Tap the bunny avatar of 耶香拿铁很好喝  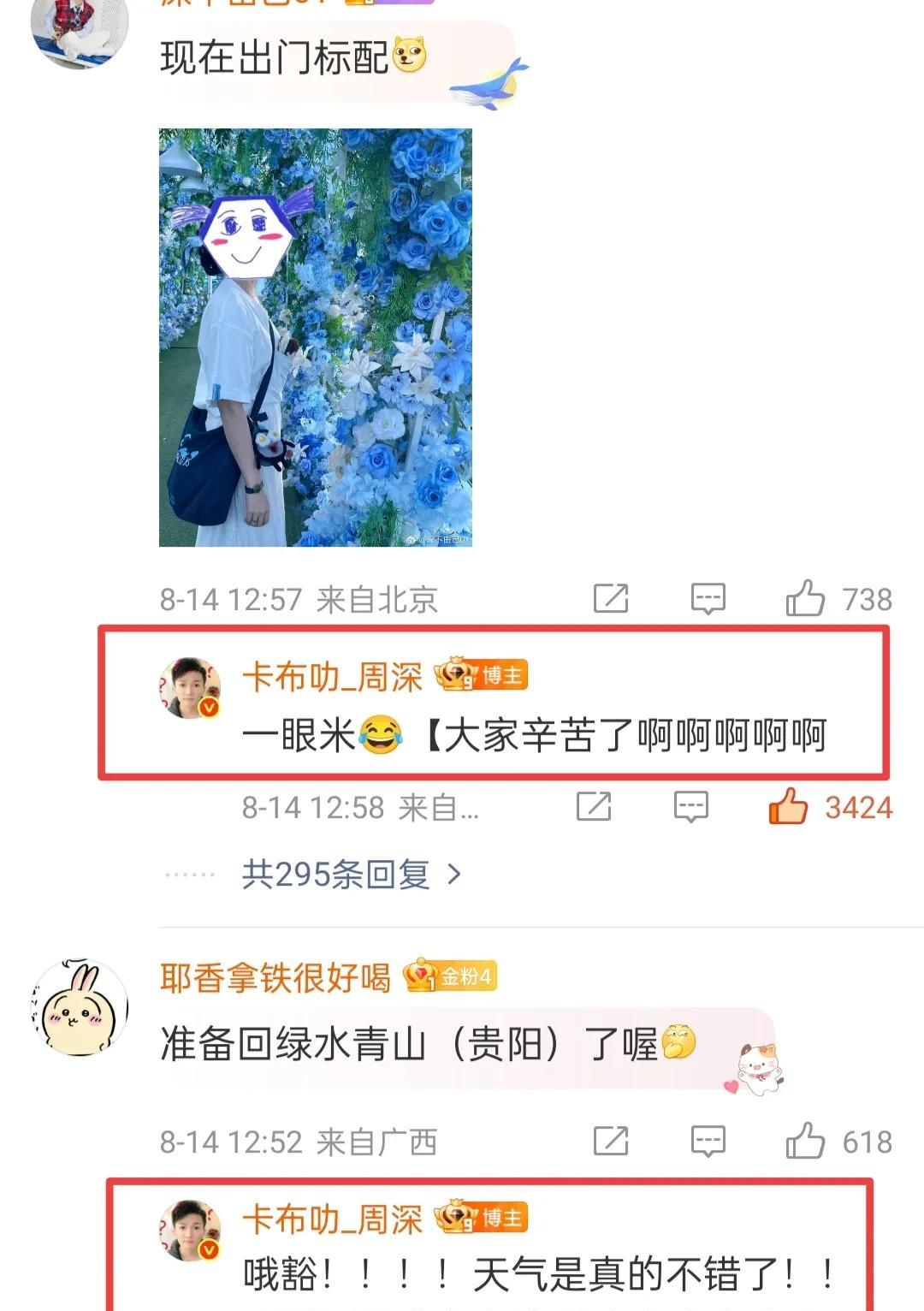[80, 1007]
